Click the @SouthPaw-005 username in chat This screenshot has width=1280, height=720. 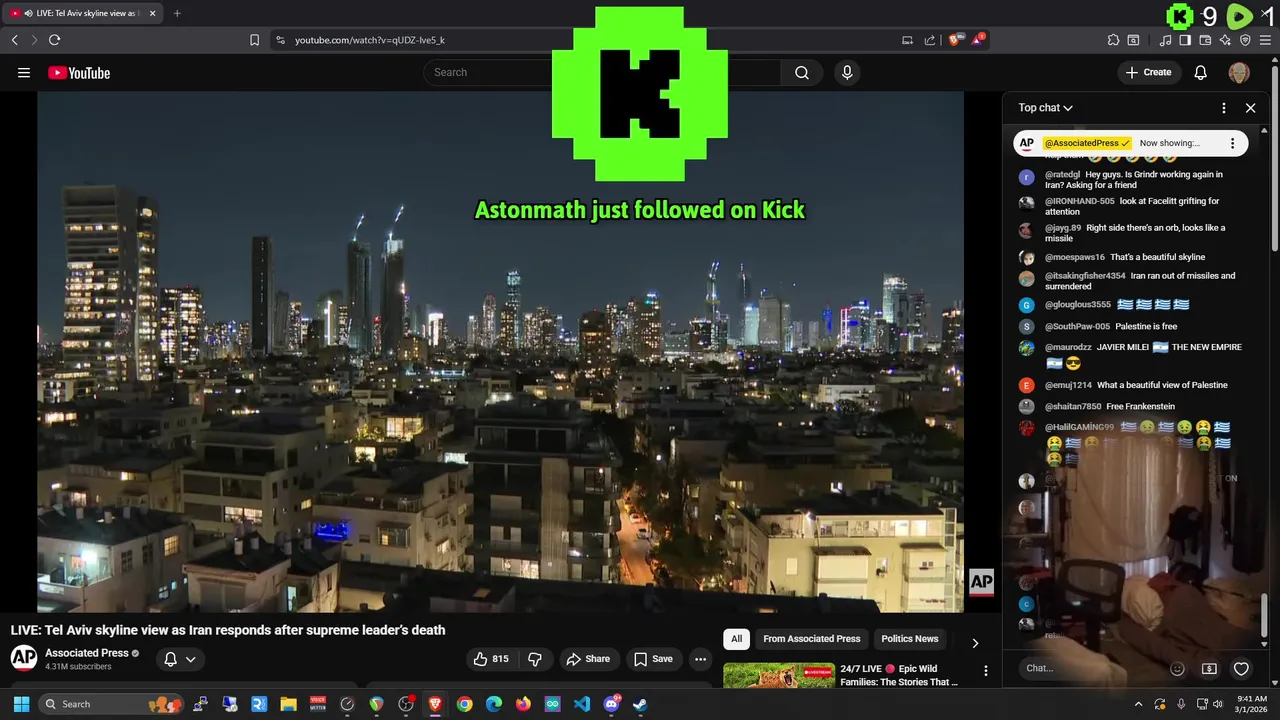[x=1077, y=327]
